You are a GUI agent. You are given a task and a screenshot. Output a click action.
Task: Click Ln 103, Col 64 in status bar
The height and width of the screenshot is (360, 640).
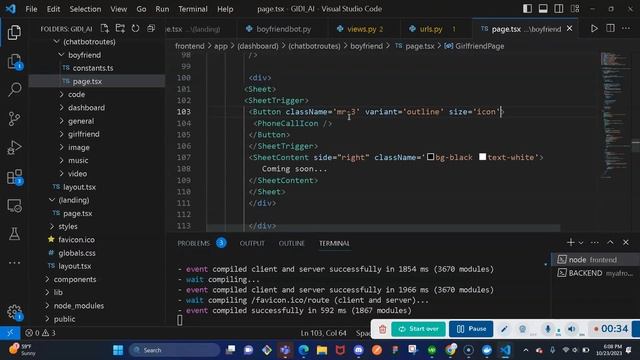click(323, 333)
